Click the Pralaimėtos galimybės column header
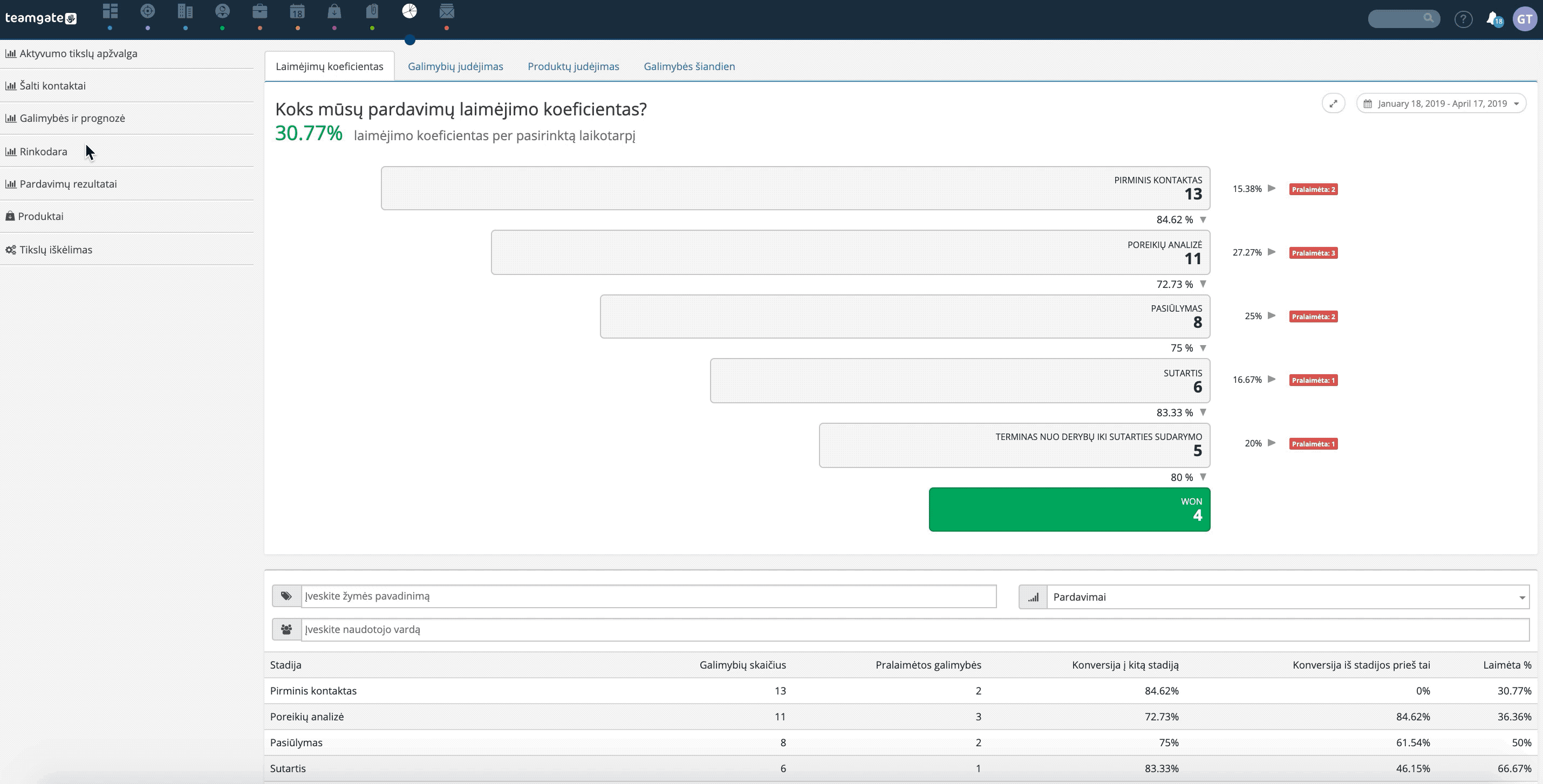Image resolution: width=1543 pixels, height=784 pixels. click(928, 665)
